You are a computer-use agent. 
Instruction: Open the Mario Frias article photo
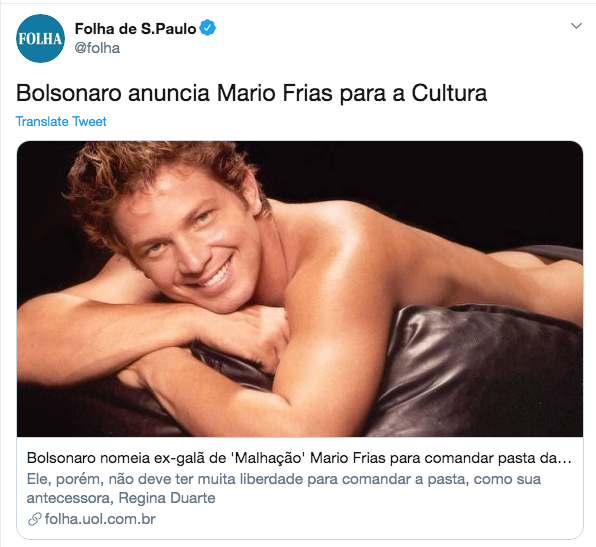click(x=300, y=289)
